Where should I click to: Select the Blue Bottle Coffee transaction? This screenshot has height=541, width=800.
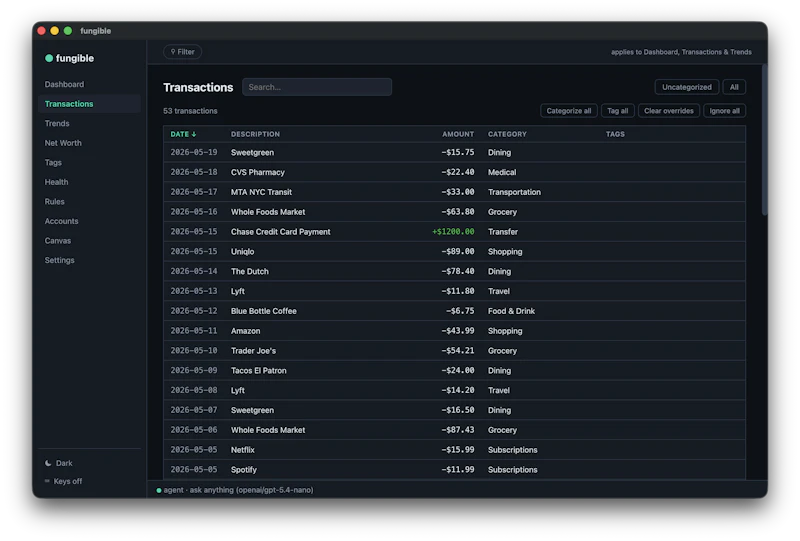[x=454, y=311]
